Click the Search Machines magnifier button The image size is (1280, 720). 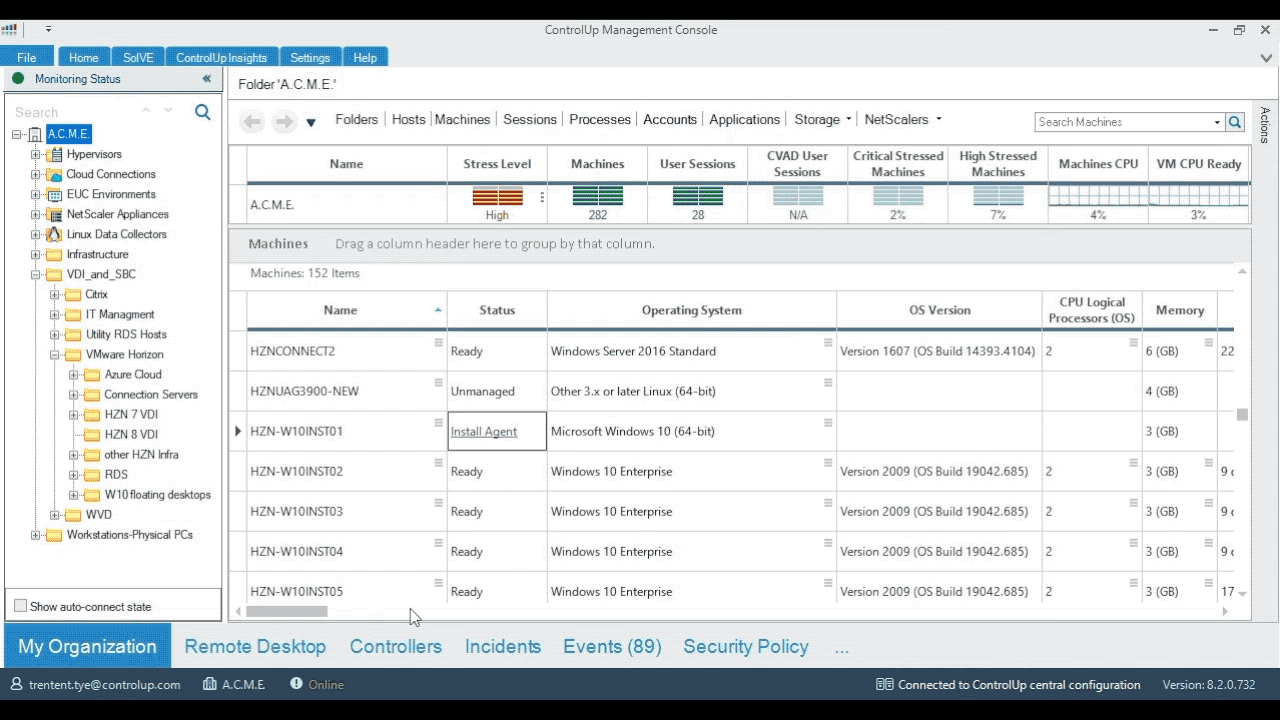tap(1235, 122)
